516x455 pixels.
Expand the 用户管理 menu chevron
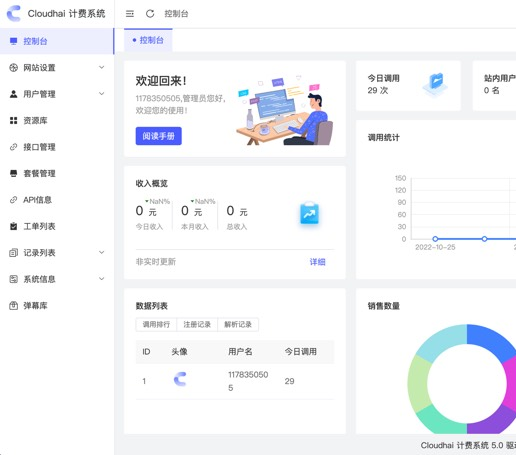(102, 94)
